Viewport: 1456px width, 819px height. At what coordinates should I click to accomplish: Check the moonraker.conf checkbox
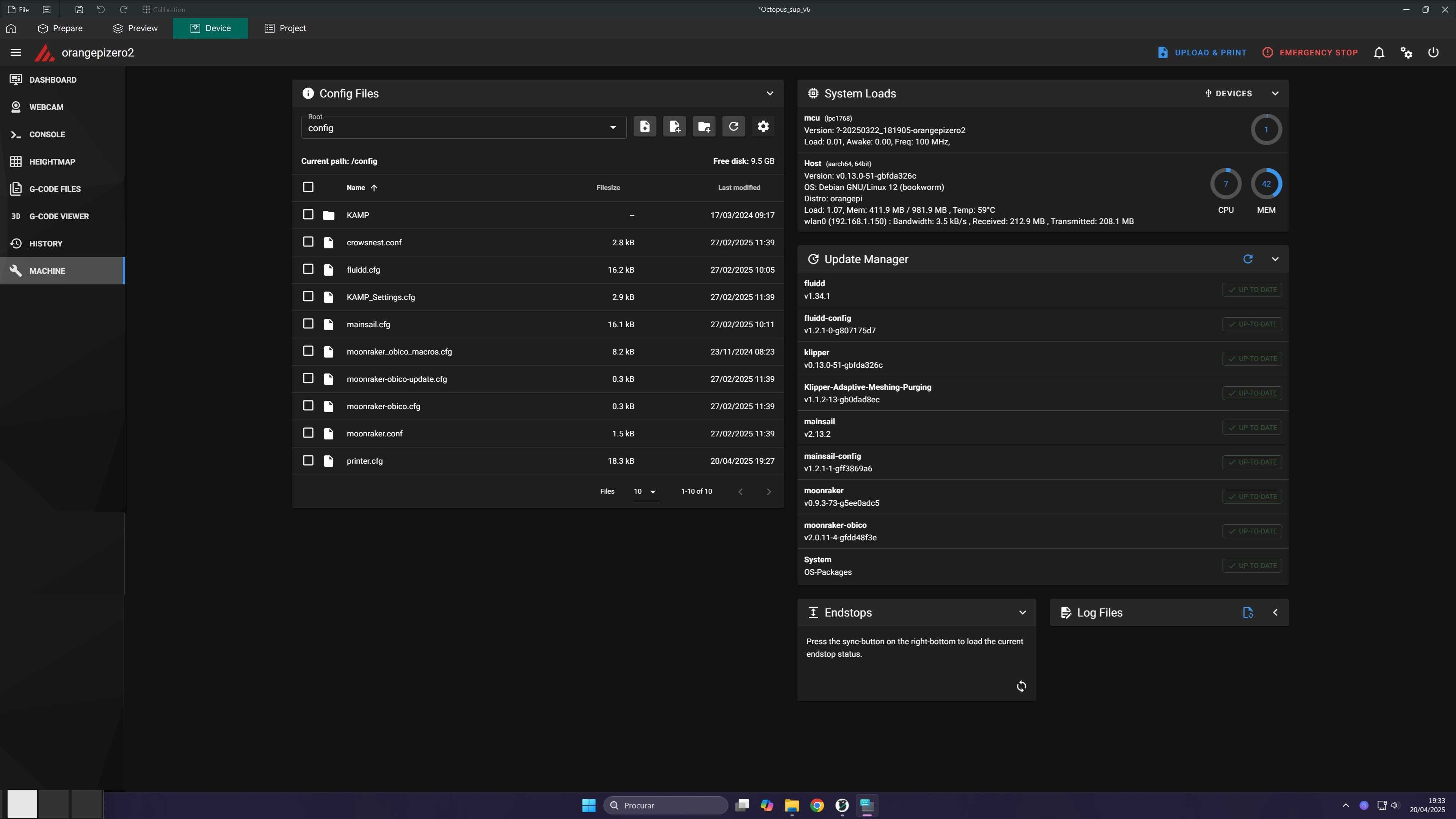click(x=308, y=433)
